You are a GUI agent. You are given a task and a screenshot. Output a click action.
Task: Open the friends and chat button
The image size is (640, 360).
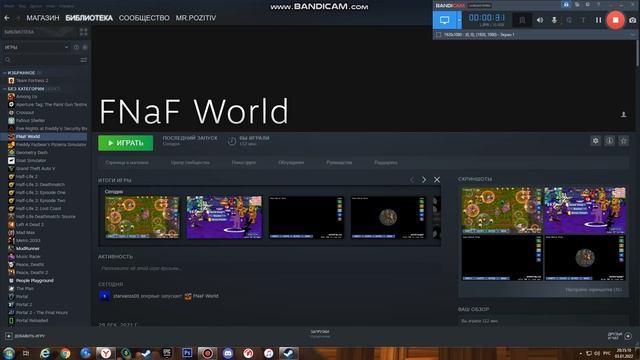(x=620, y=336)
